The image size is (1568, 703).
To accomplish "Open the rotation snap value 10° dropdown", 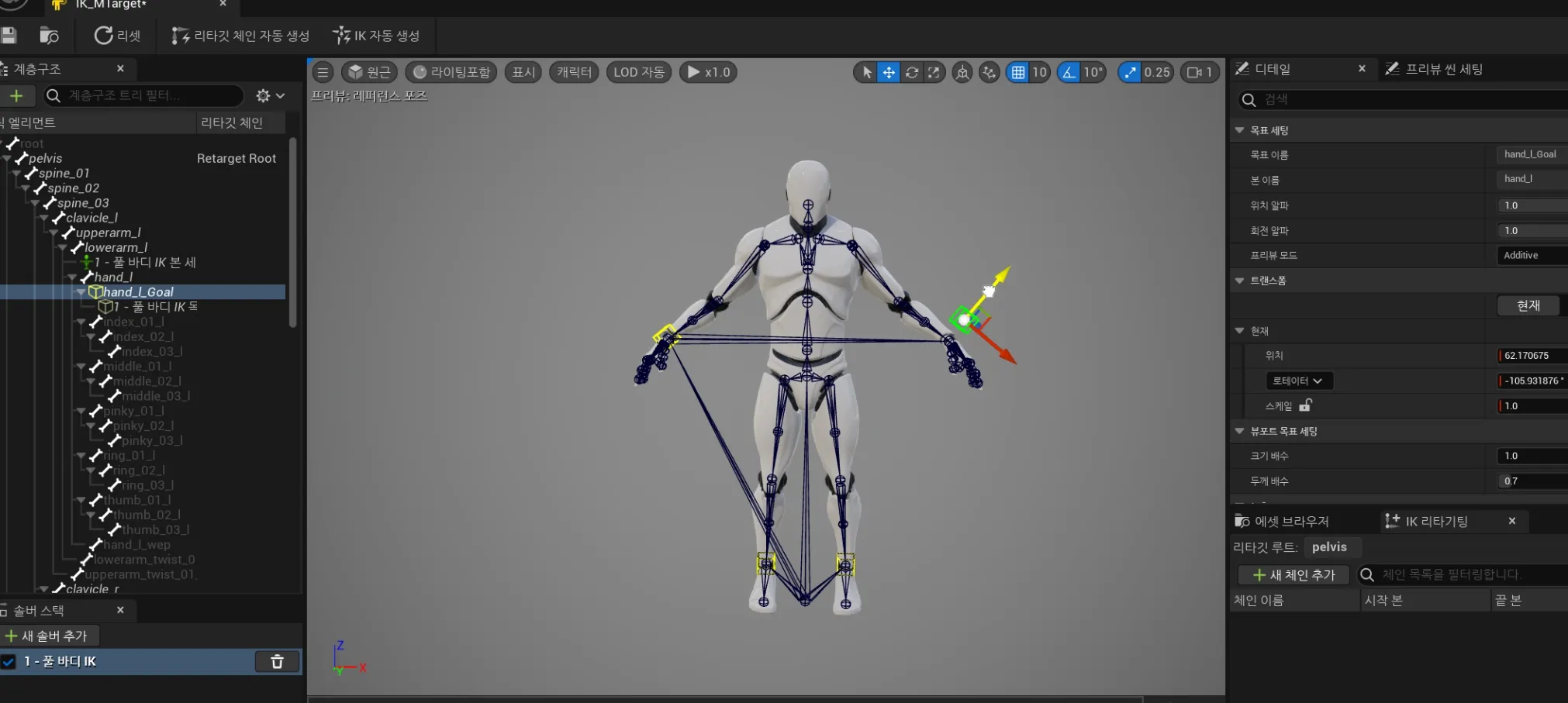I will 1093,72.
